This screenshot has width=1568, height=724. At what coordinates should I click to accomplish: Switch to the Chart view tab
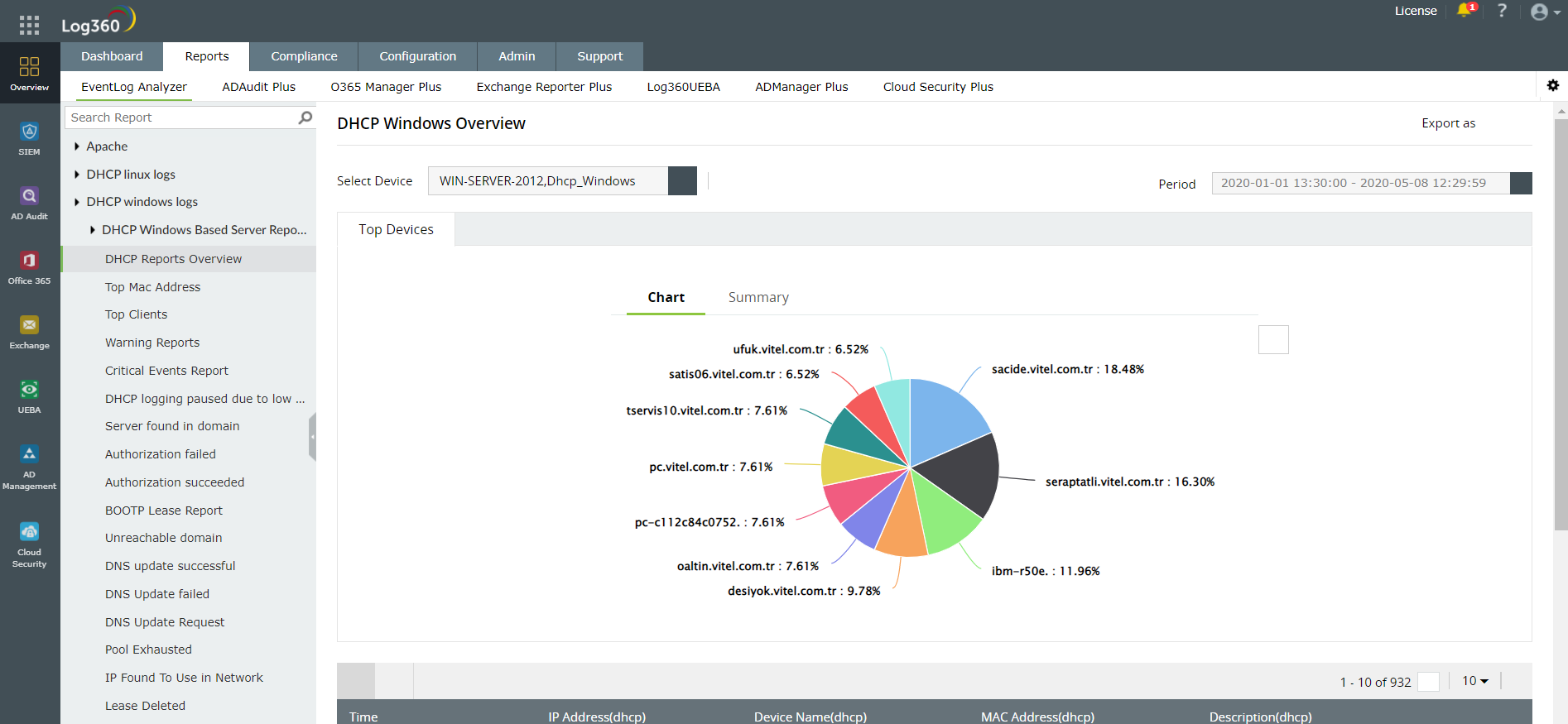pos(666,297)
